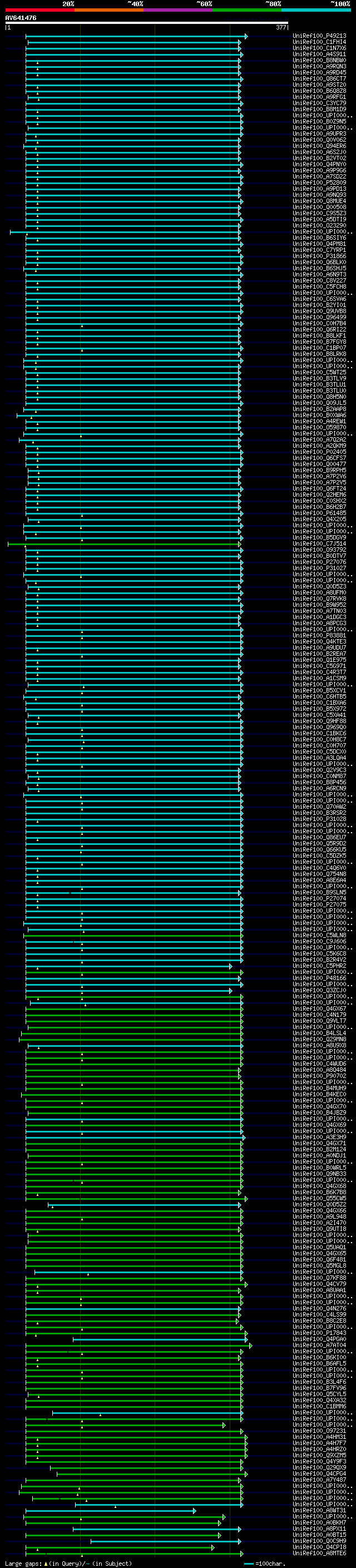Image resolution: width=356 pixels, height=1568 pixels.
Task: Select the UniRef100_Q3ZCJ0 label
Action: click(319, 990)
